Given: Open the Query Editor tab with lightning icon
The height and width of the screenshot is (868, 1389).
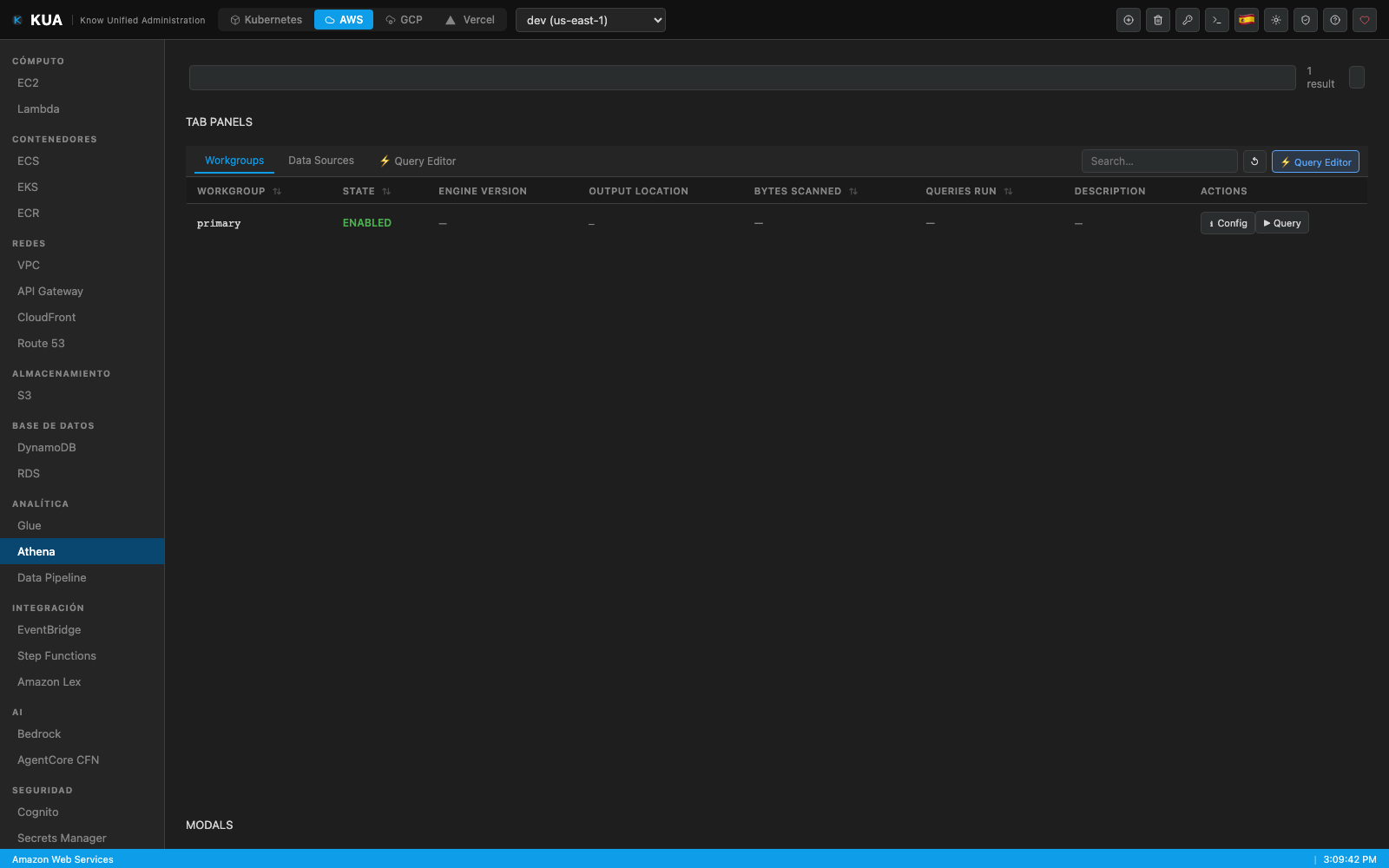Looking at the screenshot, I should (418, 161).
